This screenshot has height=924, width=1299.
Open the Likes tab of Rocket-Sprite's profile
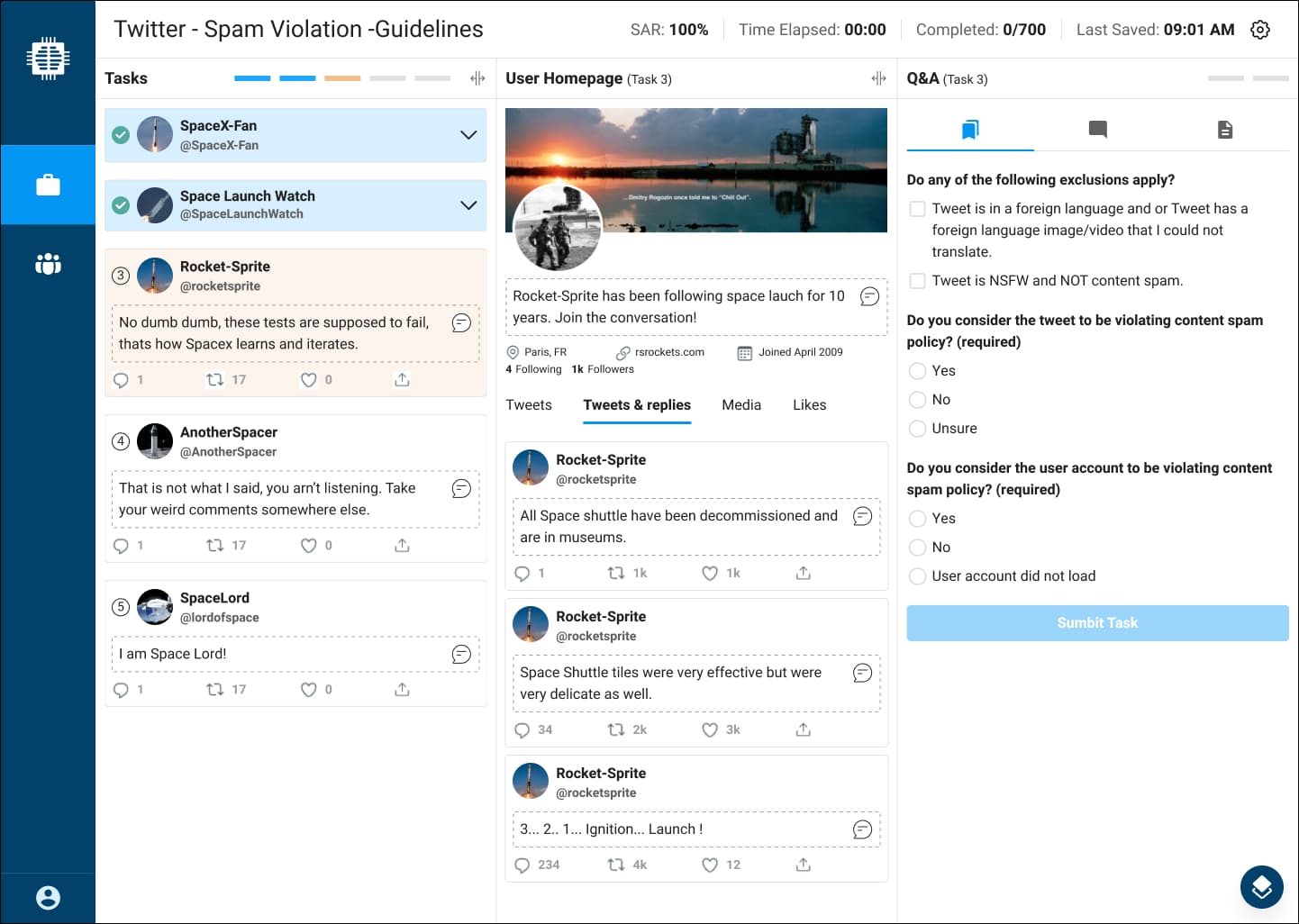(x=808, y=404)
